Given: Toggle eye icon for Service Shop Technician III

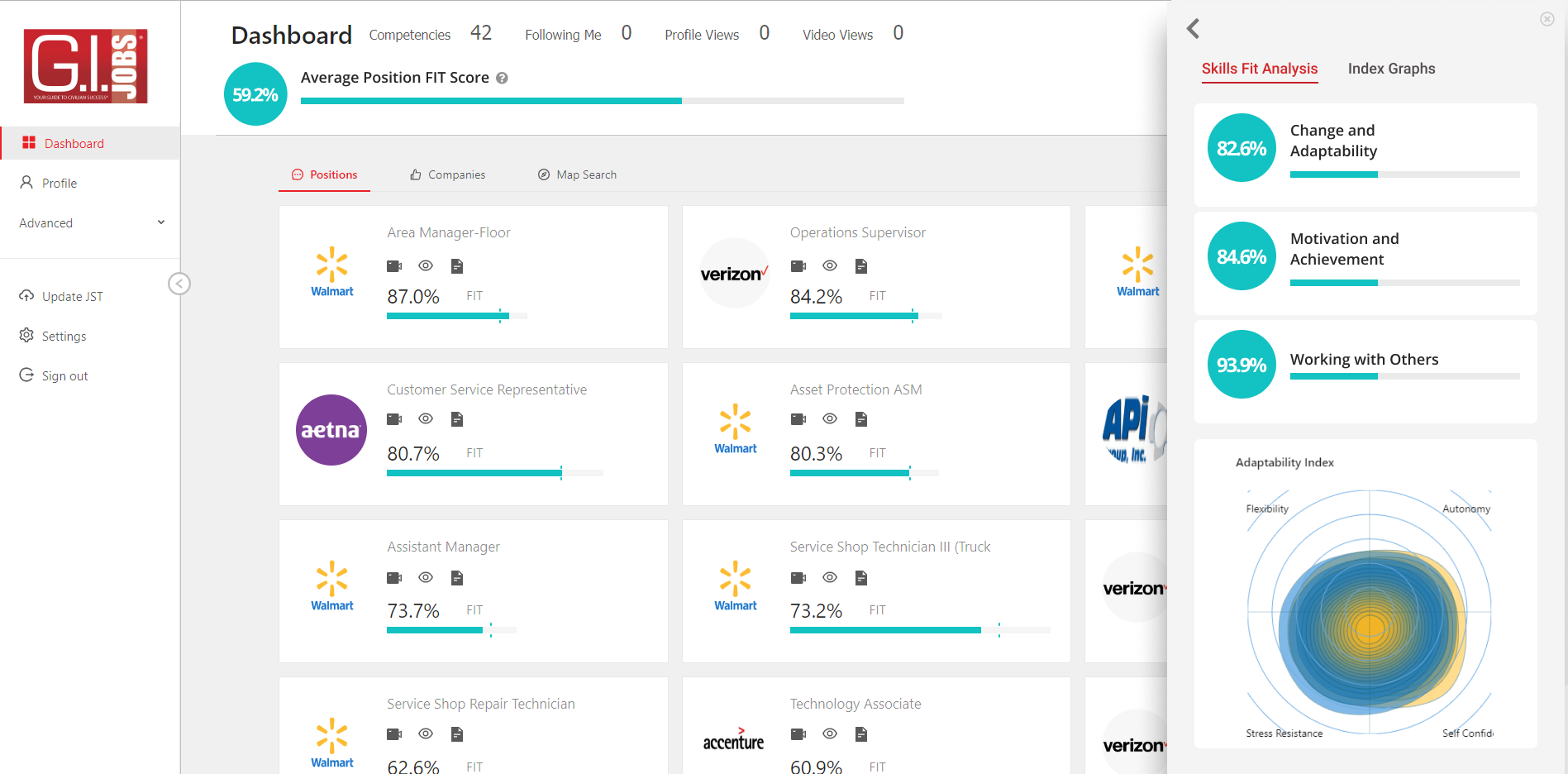Looking at the screenshot, I should coord(830,578).
